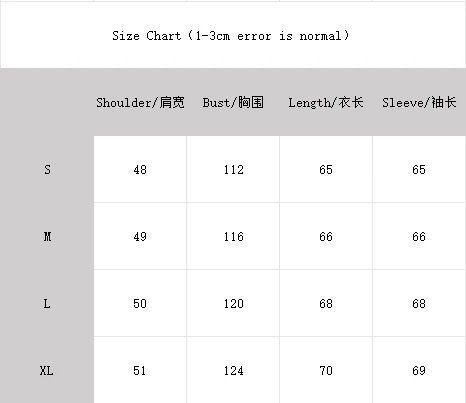Screen dimensions: 466x403
Task: Click the XL size row label
Action: (x=46, y=370)
